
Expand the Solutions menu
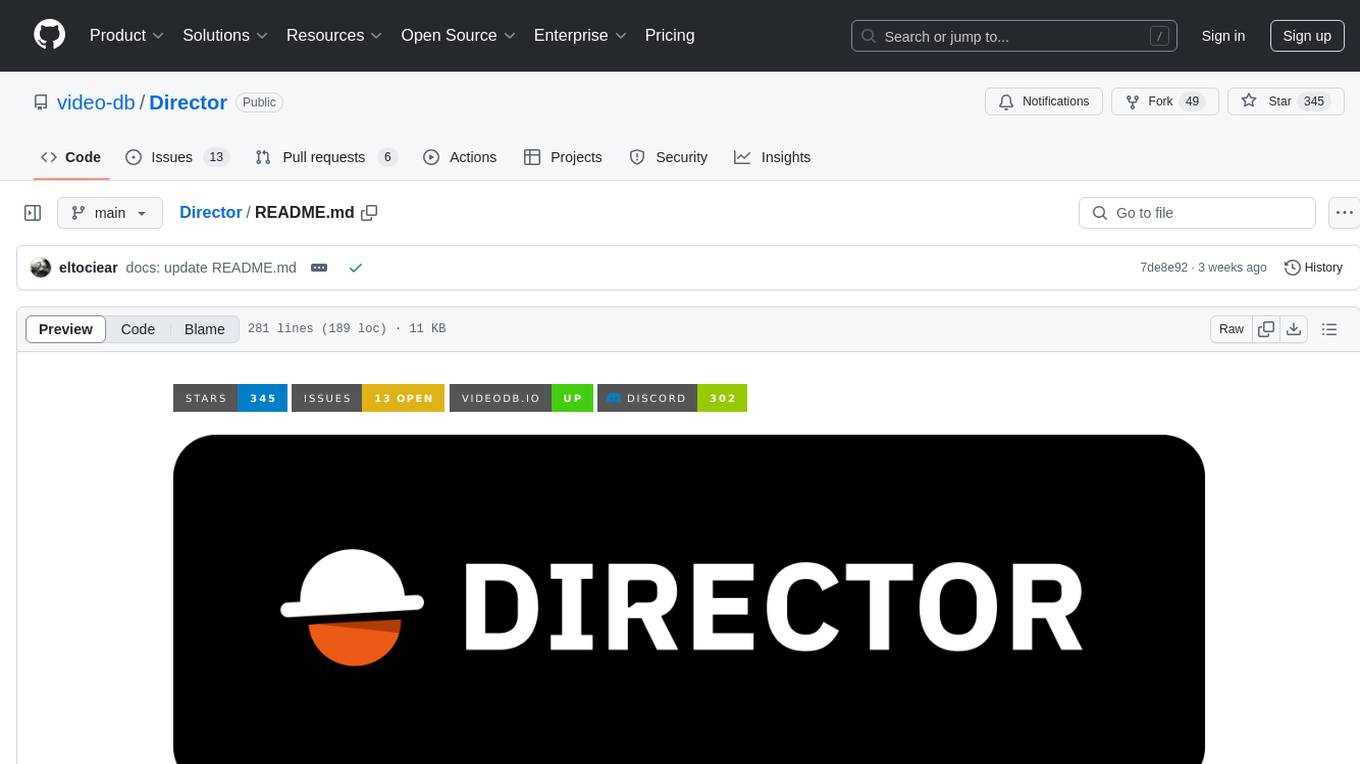[x=225, y=35]
